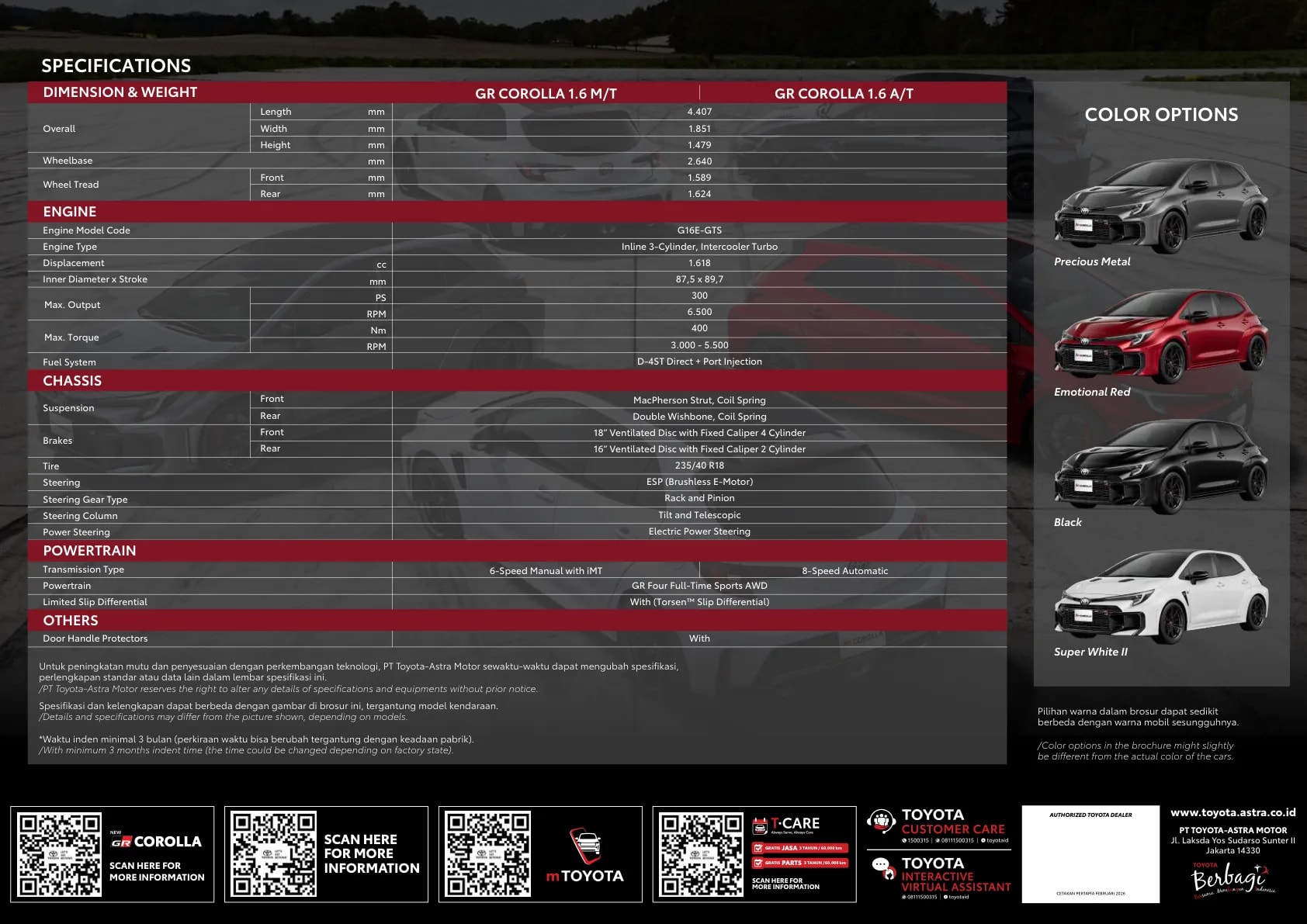Screen dimensions: 1307x924
Task: Click the QR code in the mToyota box
Action: tap(487, 854)
